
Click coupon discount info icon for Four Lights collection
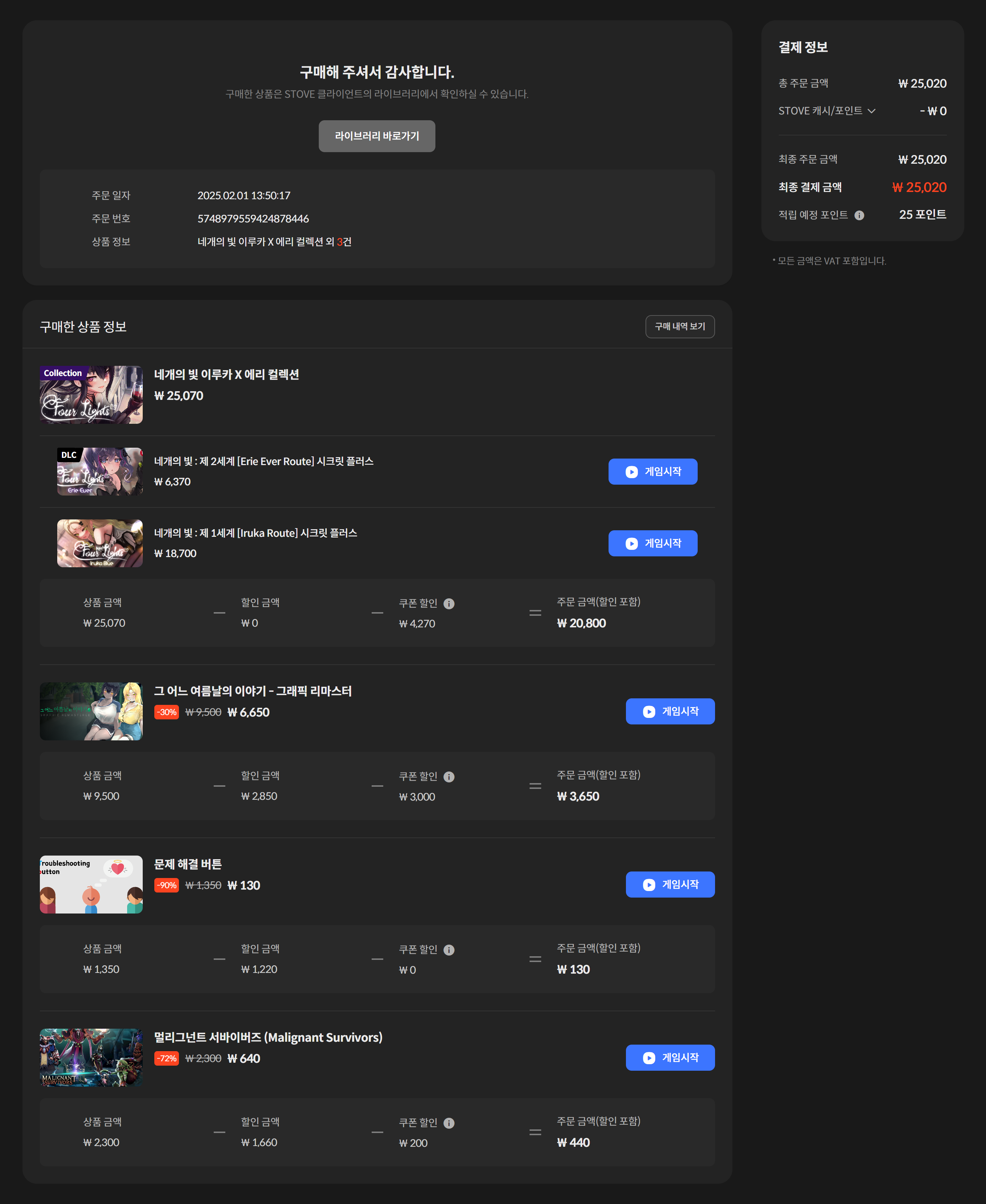tap(449, 604)
